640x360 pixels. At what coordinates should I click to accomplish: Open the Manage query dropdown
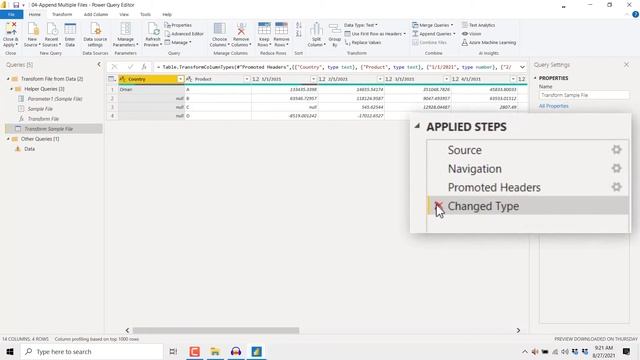[178, 42]
